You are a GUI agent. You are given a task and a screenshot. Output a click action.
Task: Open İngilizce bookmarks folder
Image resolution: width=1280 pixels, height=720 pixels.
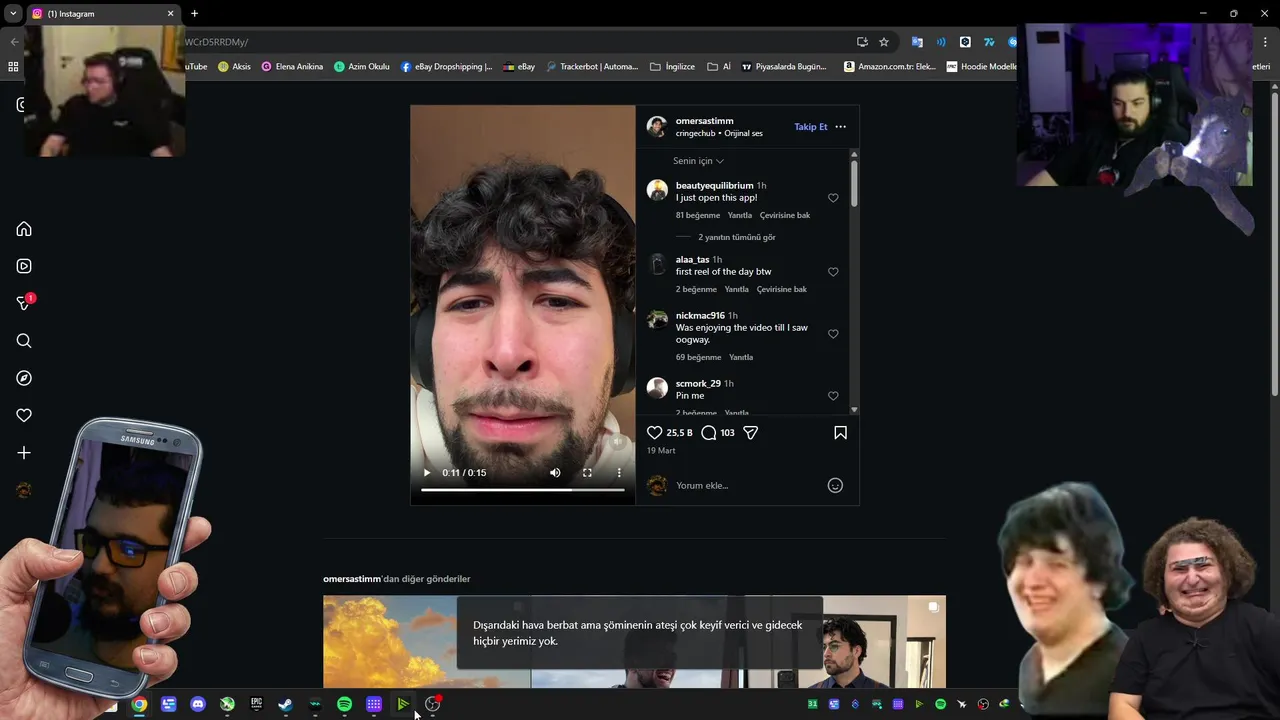click(x=672, y=67)
